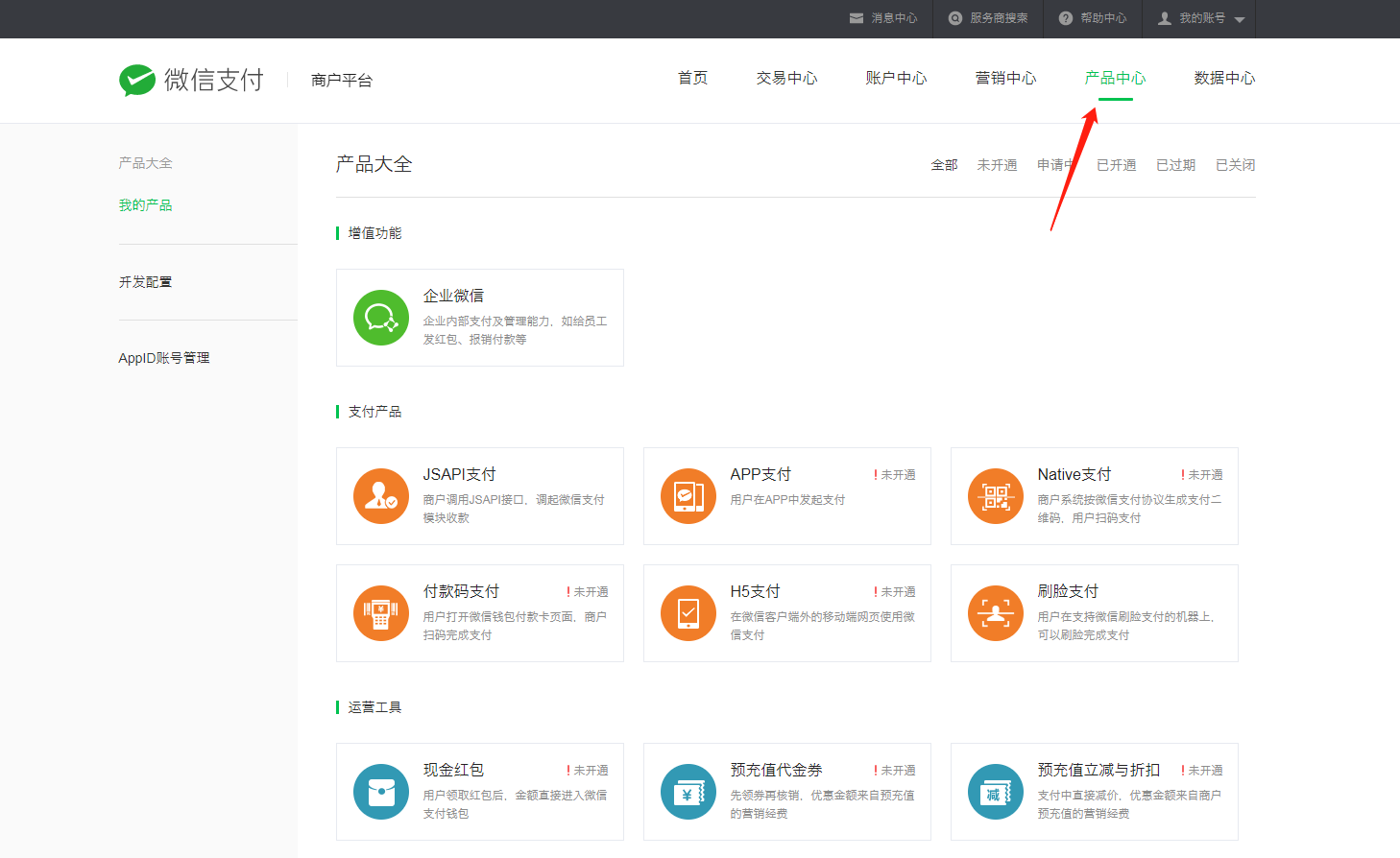Viewport: 1400px width, 858px height.
Task: Click the orange 刷脸支付 face scan icon
Action: (996, 613)
